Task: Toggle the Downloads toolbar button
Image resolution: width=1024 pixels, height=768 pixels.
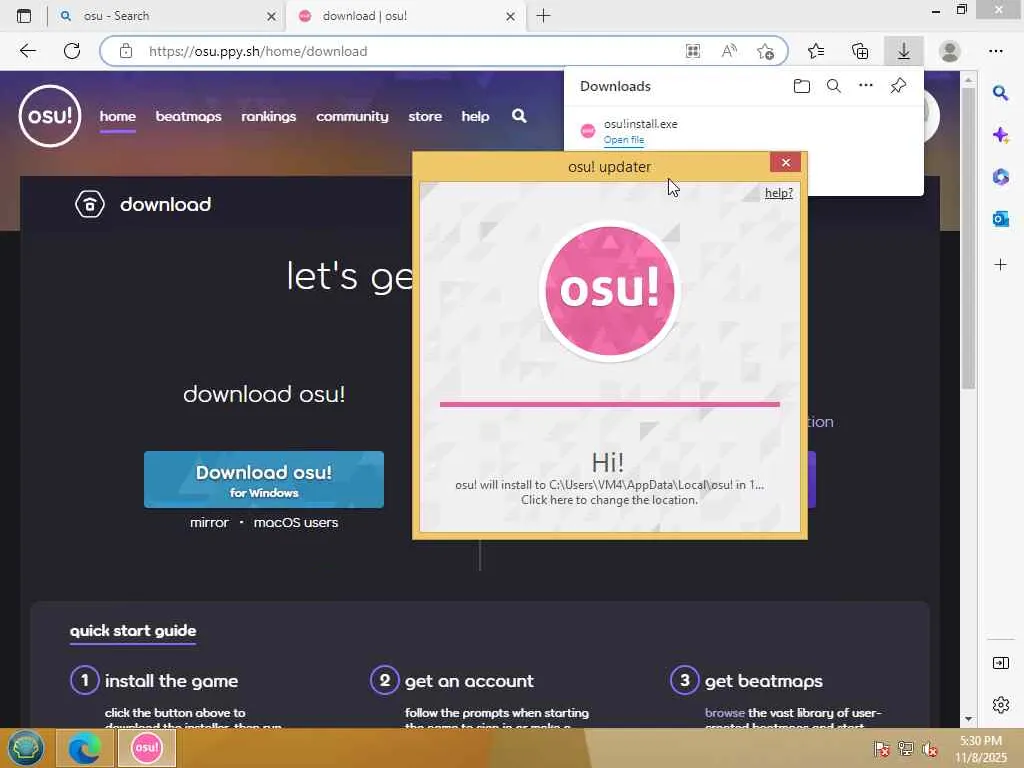Action: click(x=904, y=51)
